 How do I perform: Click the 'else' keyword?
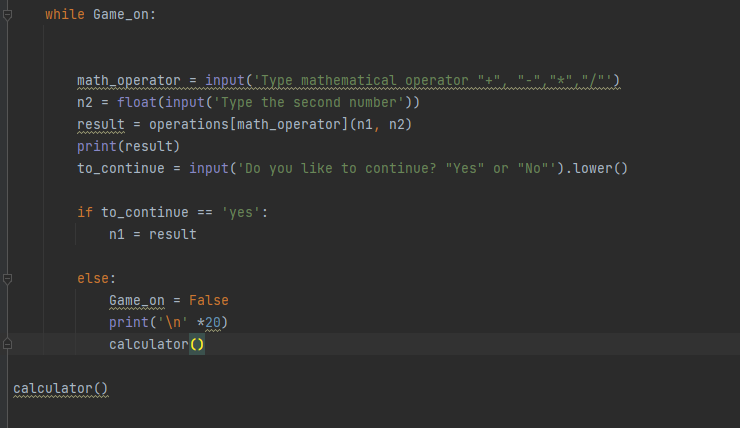coord(93,278)
